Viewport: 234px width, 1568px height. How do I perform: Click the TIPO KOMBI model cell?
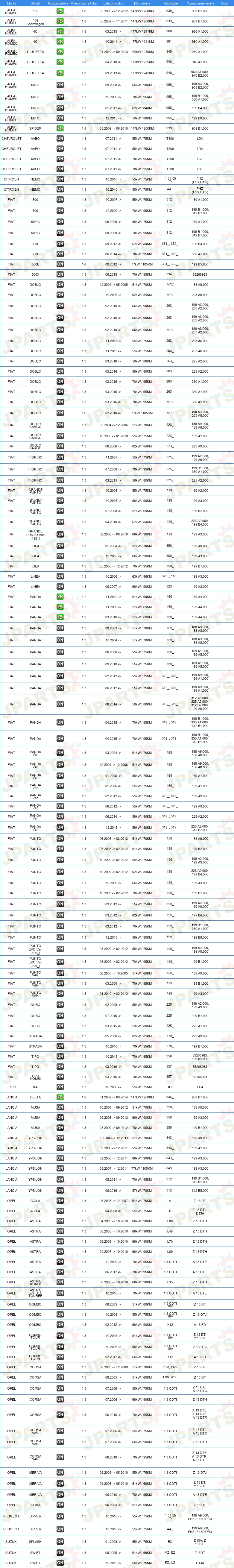click(35, 1077)
